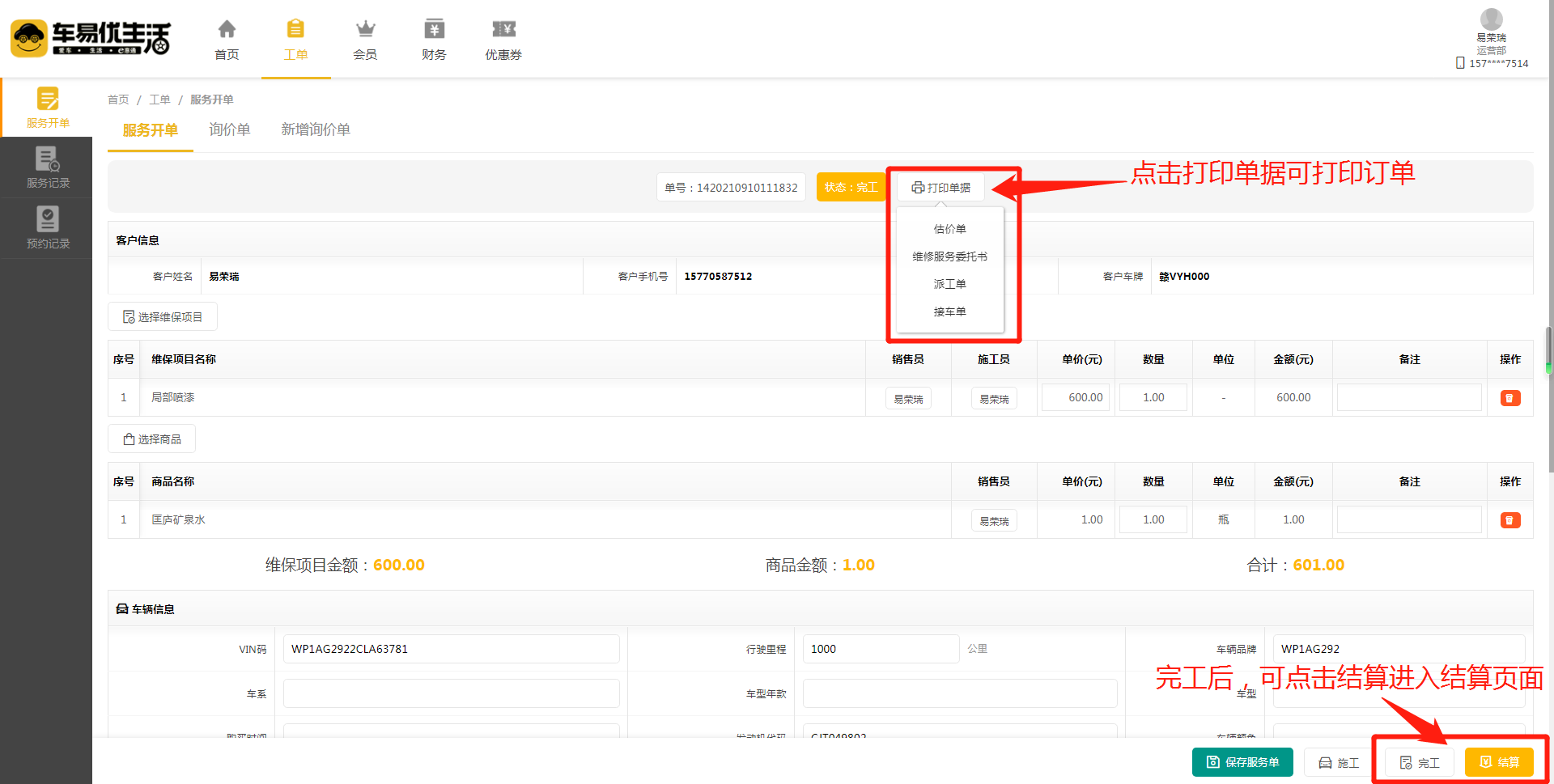
Task: Delete the 匡庐矿泉水 product row
Action: click(x=1510, y=520)
